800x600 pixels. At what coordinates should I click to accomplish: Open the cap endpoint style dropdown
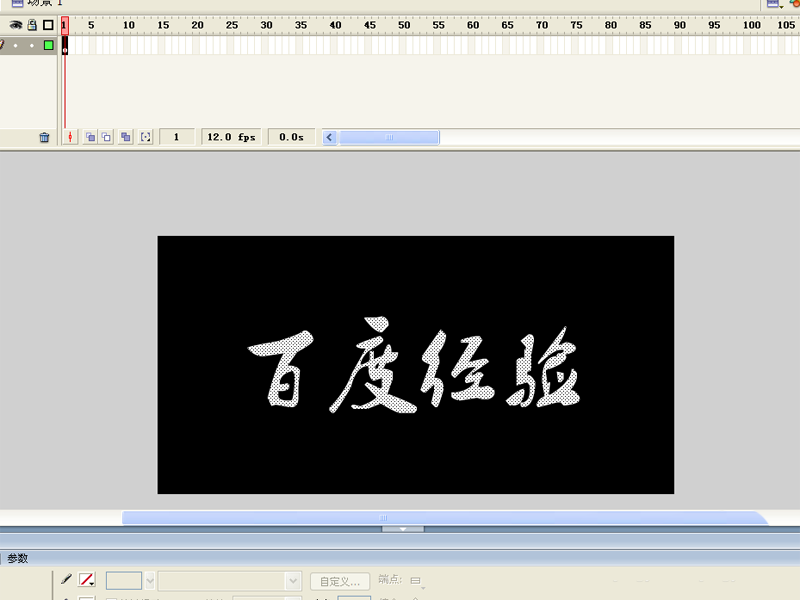point(417,581)
